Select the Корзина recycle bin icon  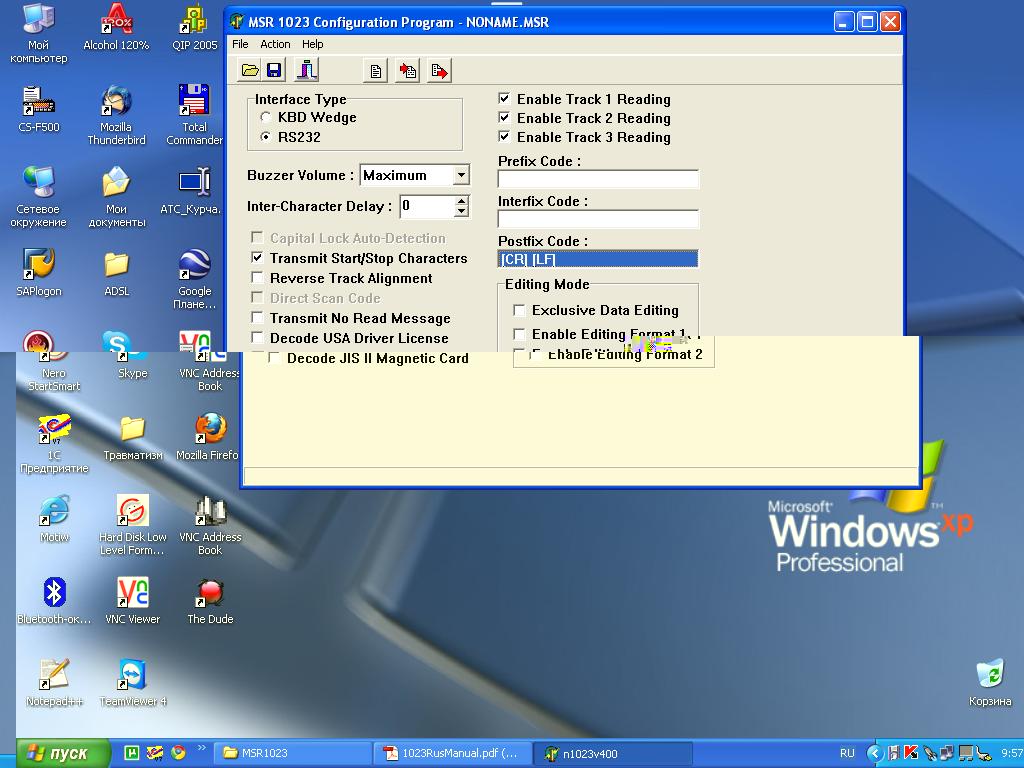coord(990,682)
